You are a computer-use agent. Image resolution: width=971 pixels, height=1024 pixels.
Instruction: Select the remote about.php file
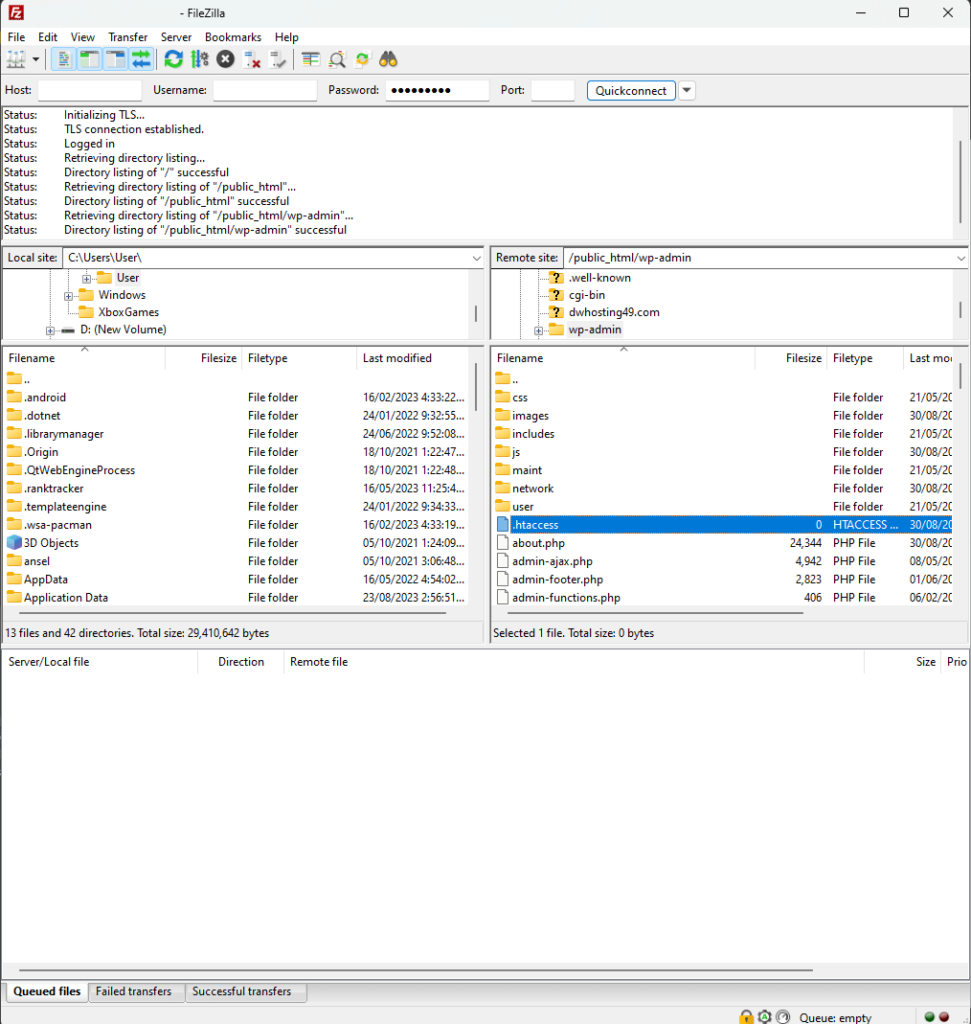pos(722,543)
